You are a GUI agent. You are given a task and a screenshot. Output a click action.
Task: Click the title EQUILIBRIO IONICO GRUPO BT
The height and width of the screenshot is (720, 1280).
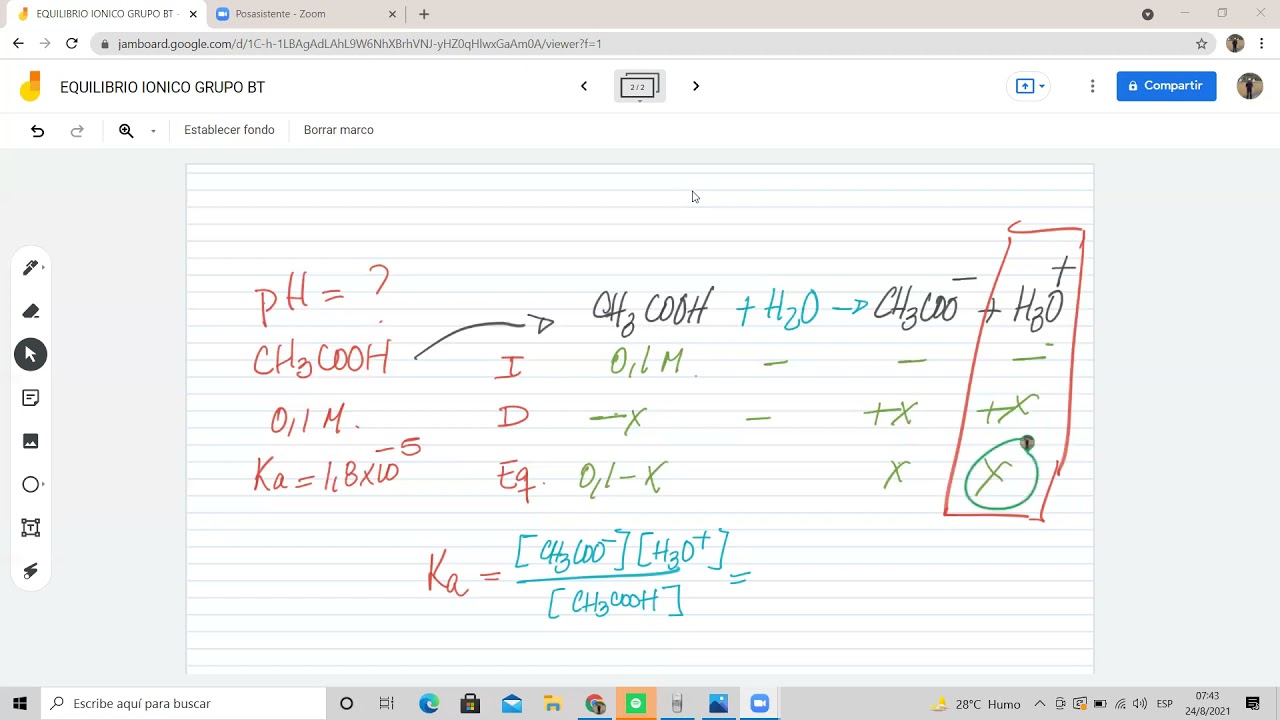(x=162, y=87)
